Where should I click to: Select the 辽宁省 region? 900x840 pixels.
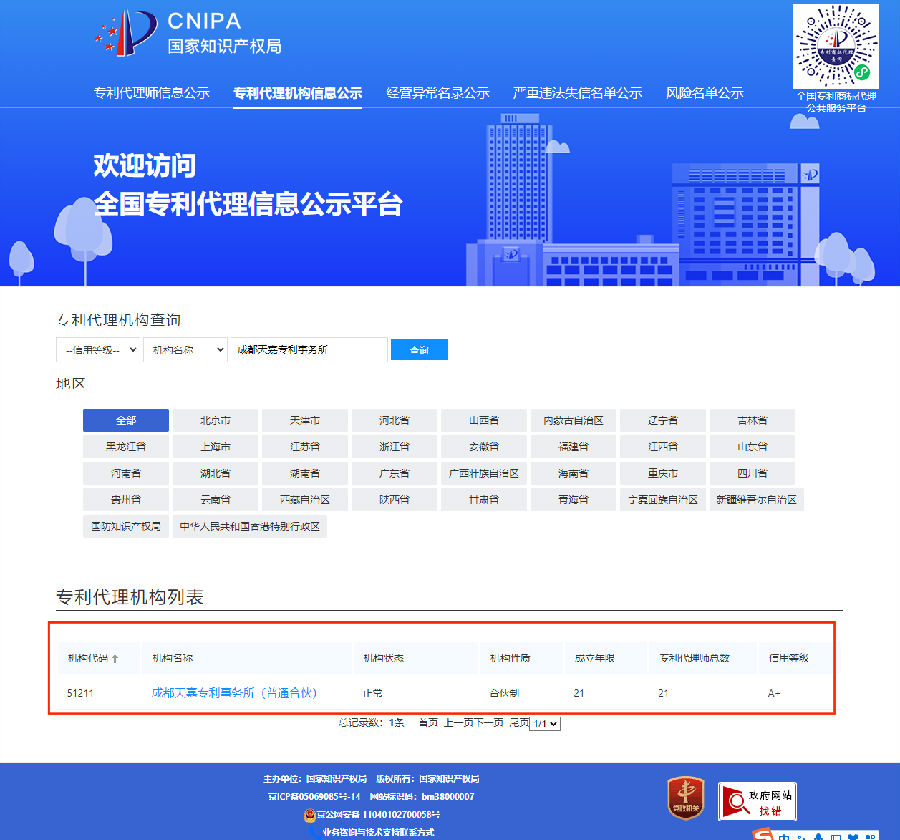tap(663, 420)
